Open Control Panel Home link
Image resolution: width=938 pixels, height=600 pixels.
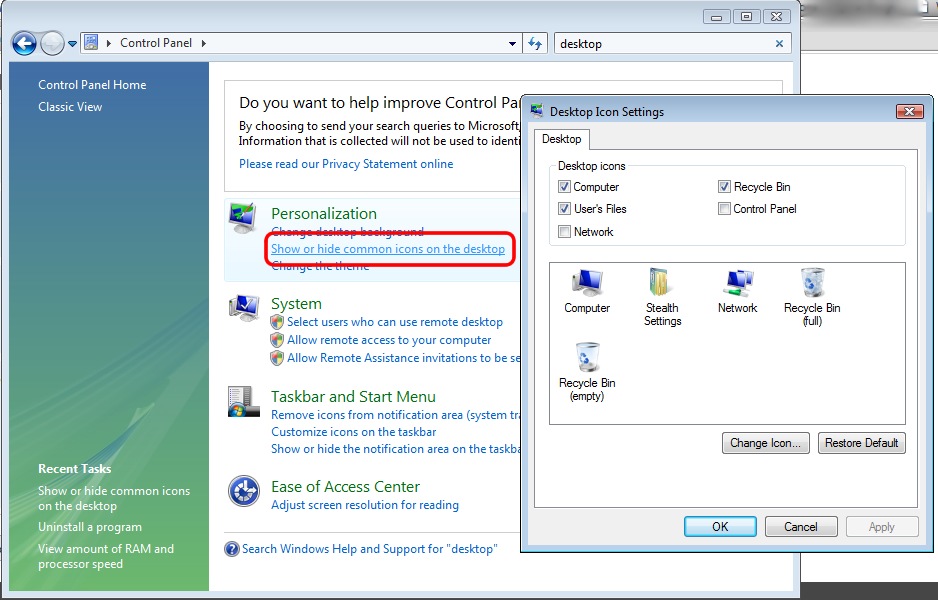92,85
